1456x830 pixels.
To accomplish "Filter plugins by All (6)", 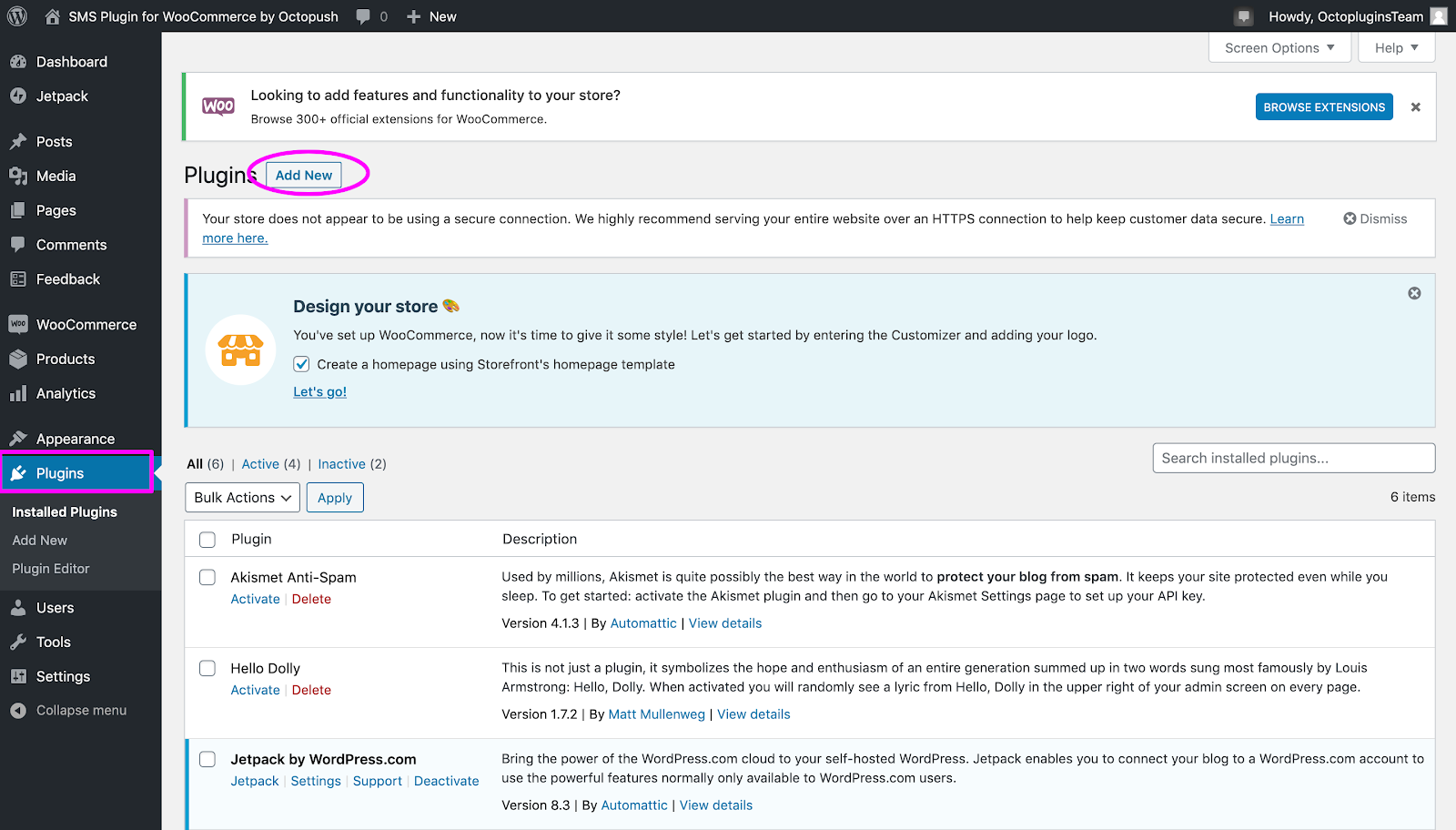I will point(205,464).
